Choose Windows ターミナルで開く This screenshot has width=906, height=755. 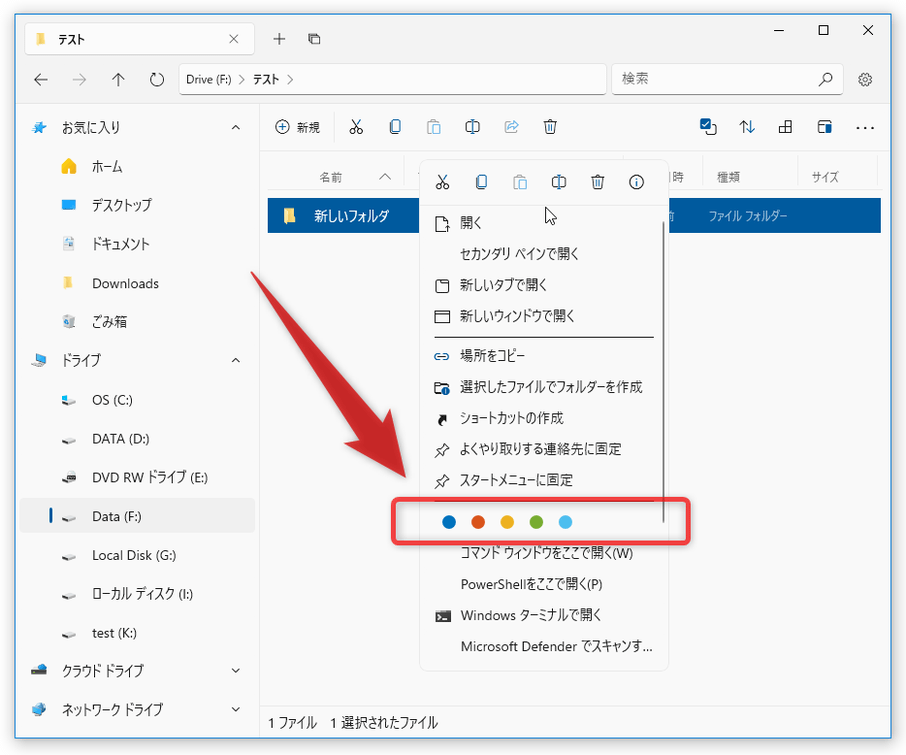545,616
